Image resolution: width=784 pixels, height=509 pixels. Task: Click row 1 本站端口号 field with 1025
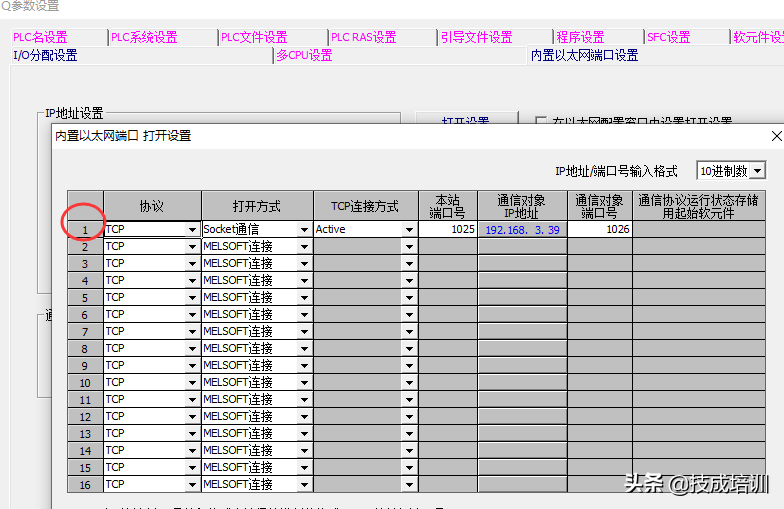coord(447,229)
